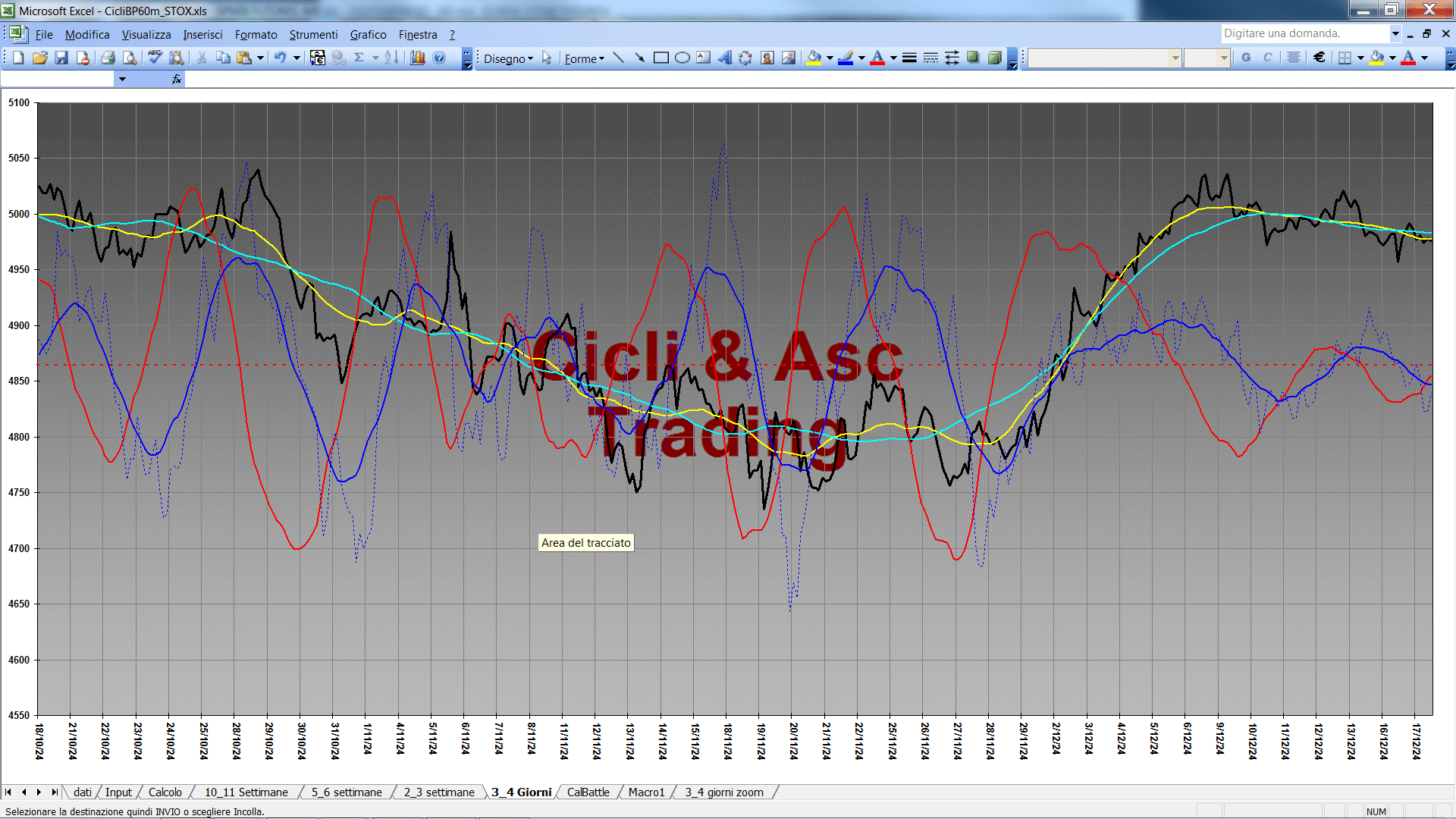Toggle the Bold G button
Viewport: 1456px width, 819px height.
point(1246,58)
